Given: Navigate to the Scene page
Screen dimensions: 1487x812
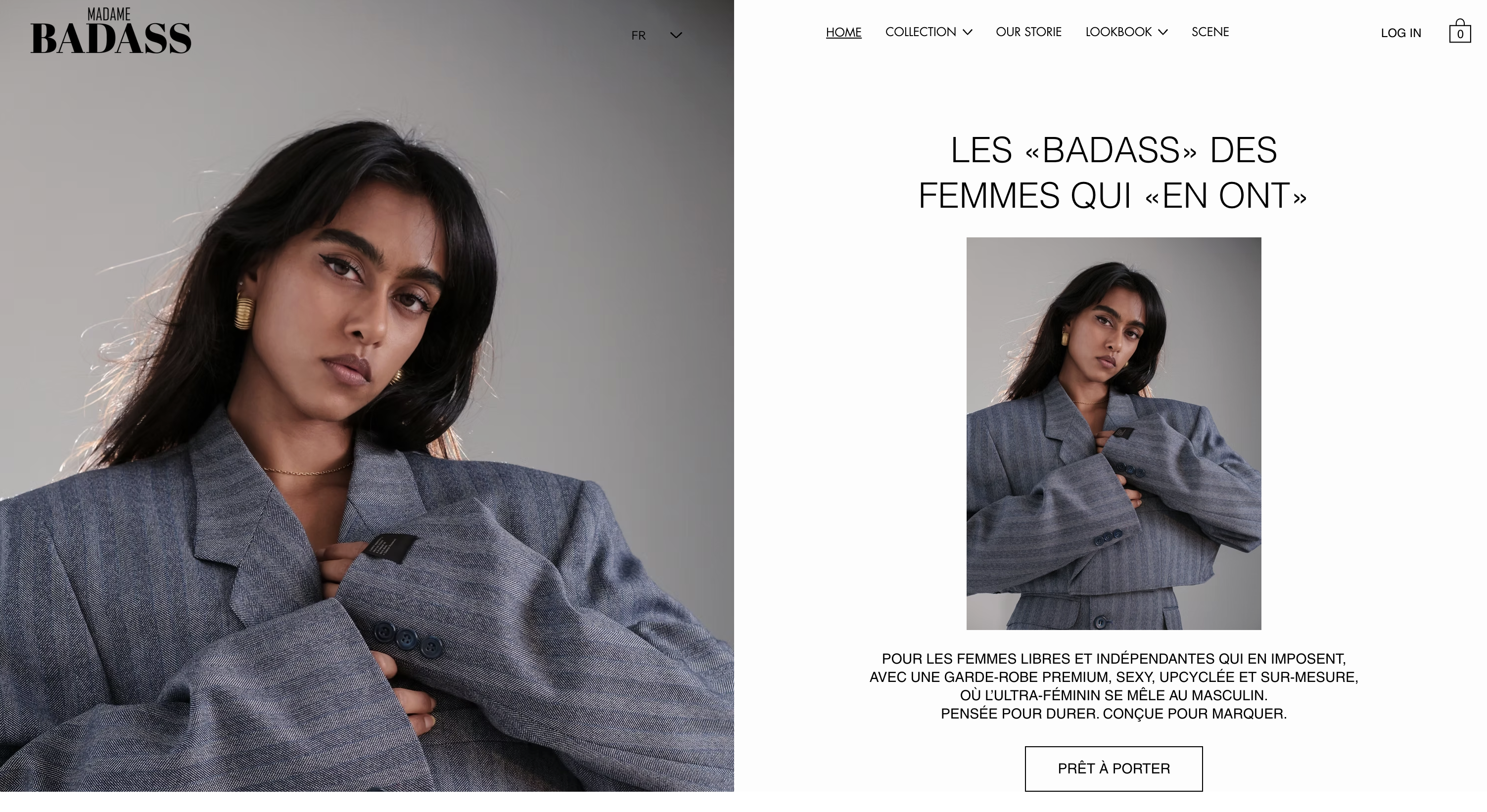Looking at the screenshot, I should pyautogui.click(x=1210, y=32).
